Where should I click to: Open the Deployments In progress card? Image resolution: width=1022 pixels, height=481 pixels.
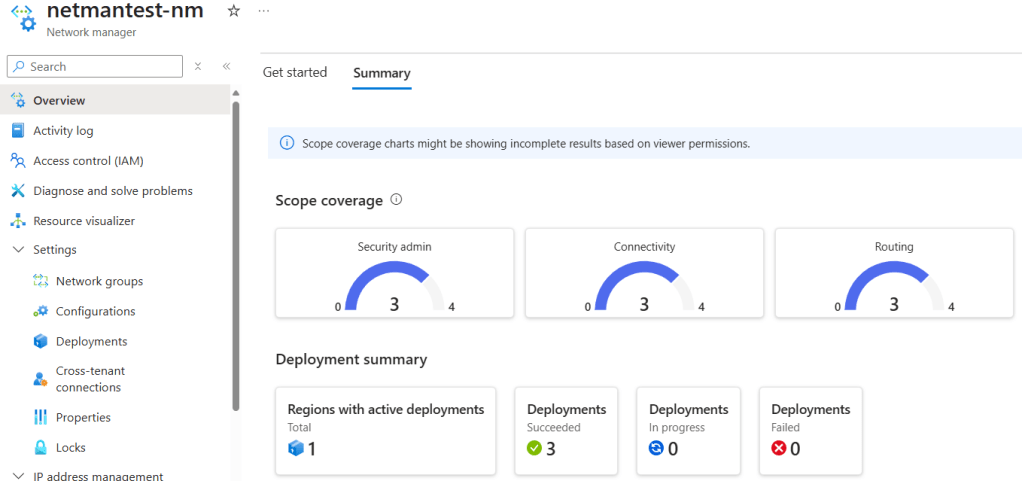(688, 431)
